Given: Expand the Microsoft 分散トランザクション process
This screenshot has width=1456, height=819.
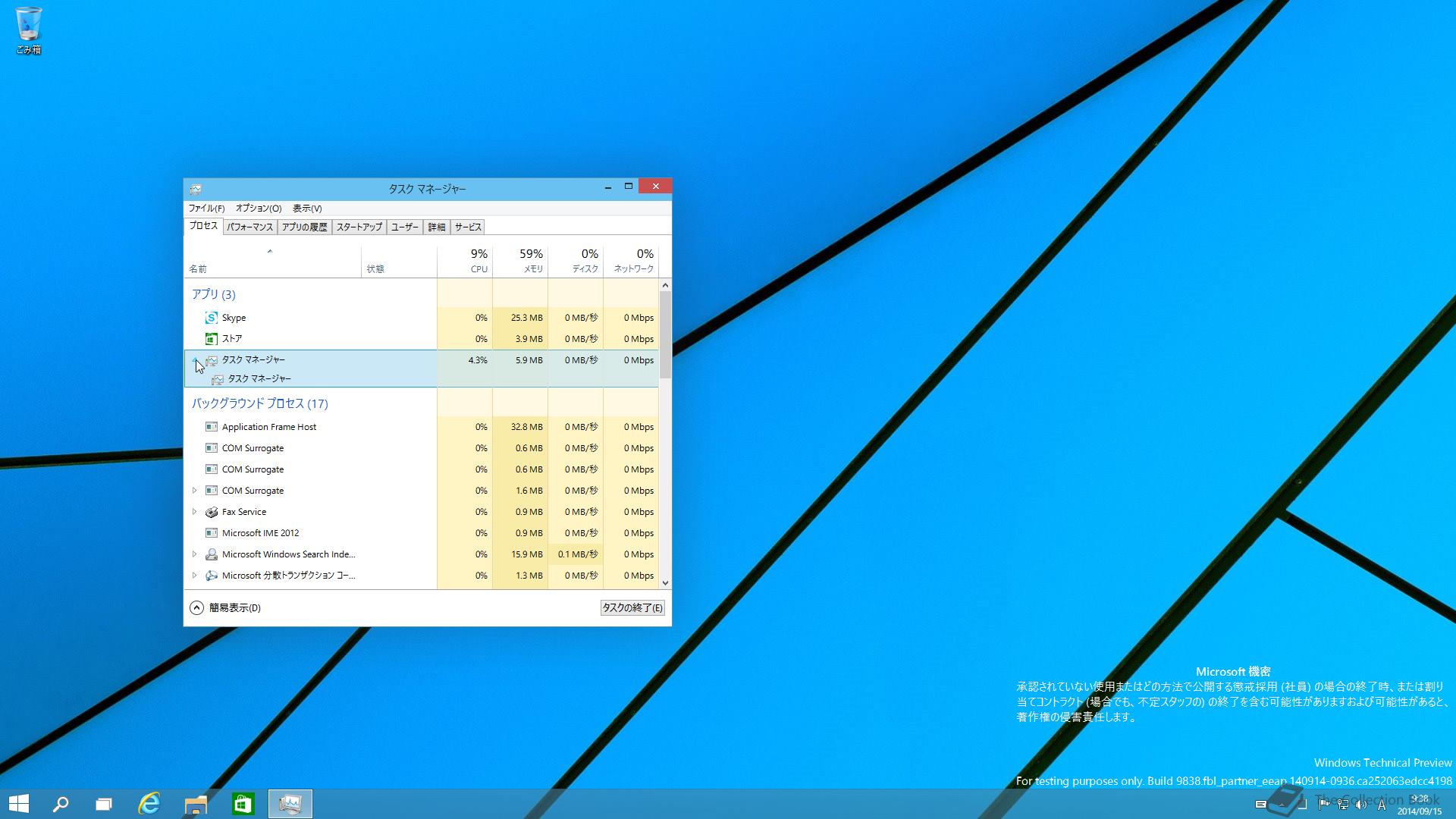Looking at the screenshot, I should click(195, 576).
